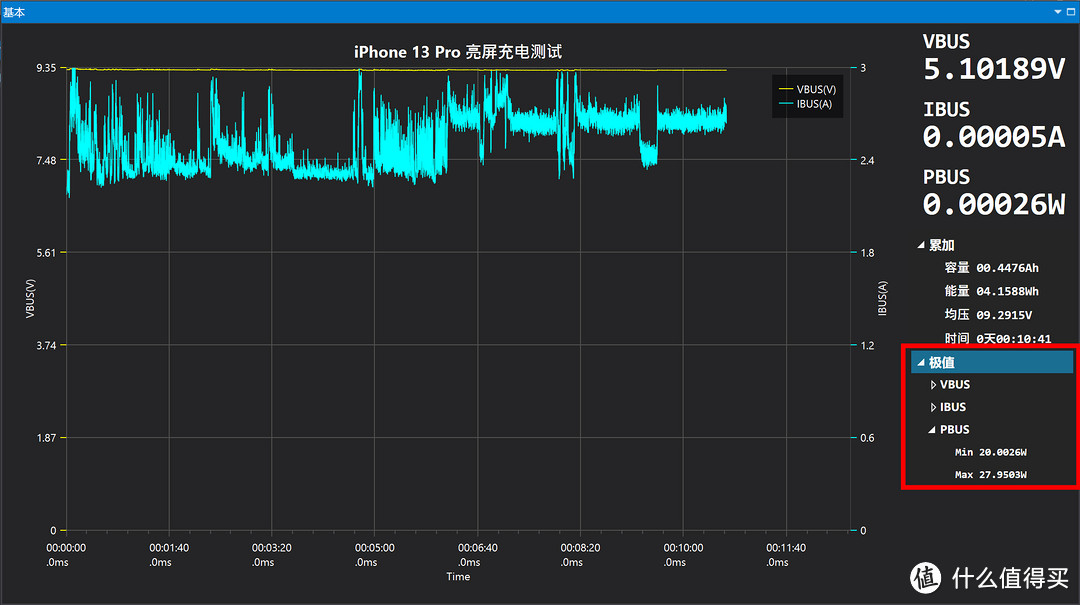The height and width of the screenshot is (605, 1080).
Task: Collapse the 极值 section triangle
Action: [x=921, y=362]
